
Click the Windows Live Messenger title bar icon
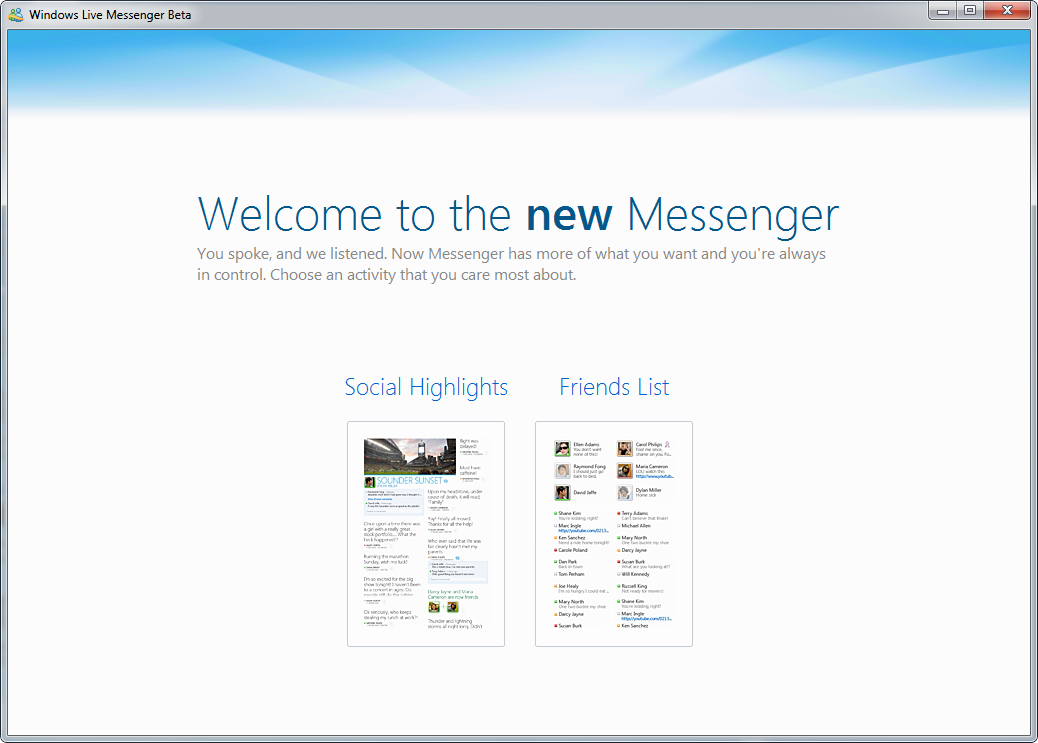(x=16, y=14)
